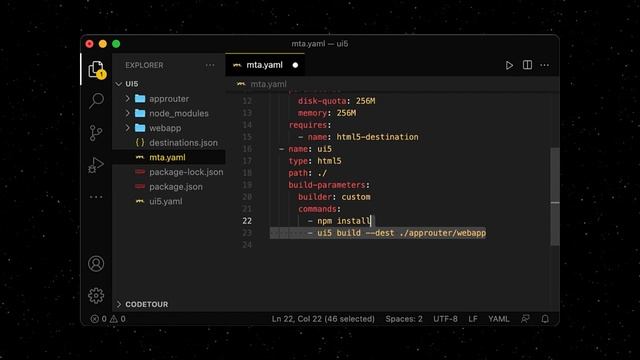
Task: Open the feedback icon in status bar
Action: 525,319
